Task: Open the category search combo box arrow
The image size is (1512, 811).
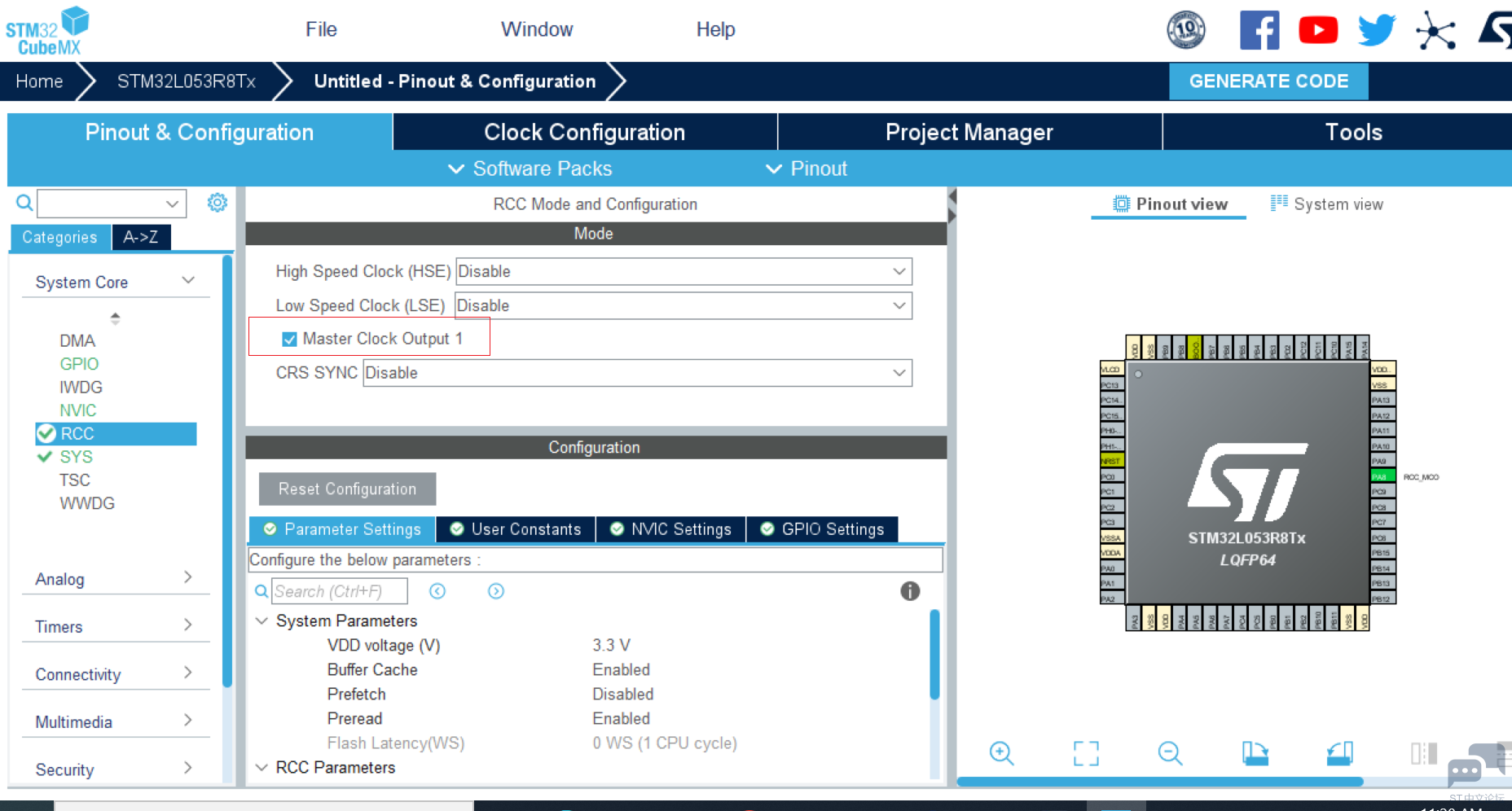Action: point(172,203)
